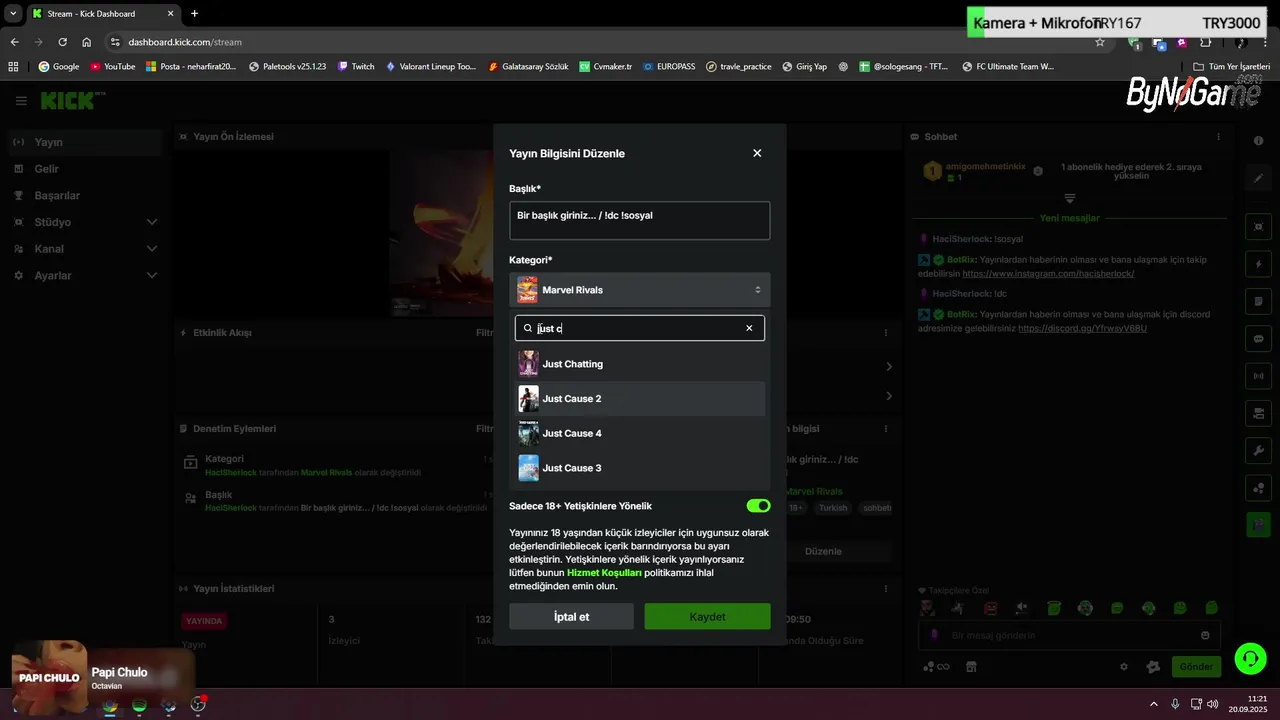Reload the browser page
This screenshot has height=720, width=1280.
(x=62, y=42)
